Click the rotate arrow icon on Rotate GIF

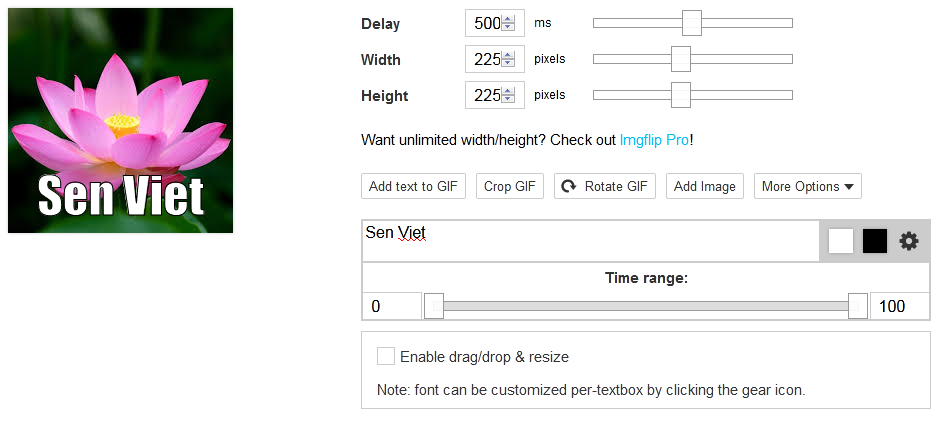[x=568, y=186]
